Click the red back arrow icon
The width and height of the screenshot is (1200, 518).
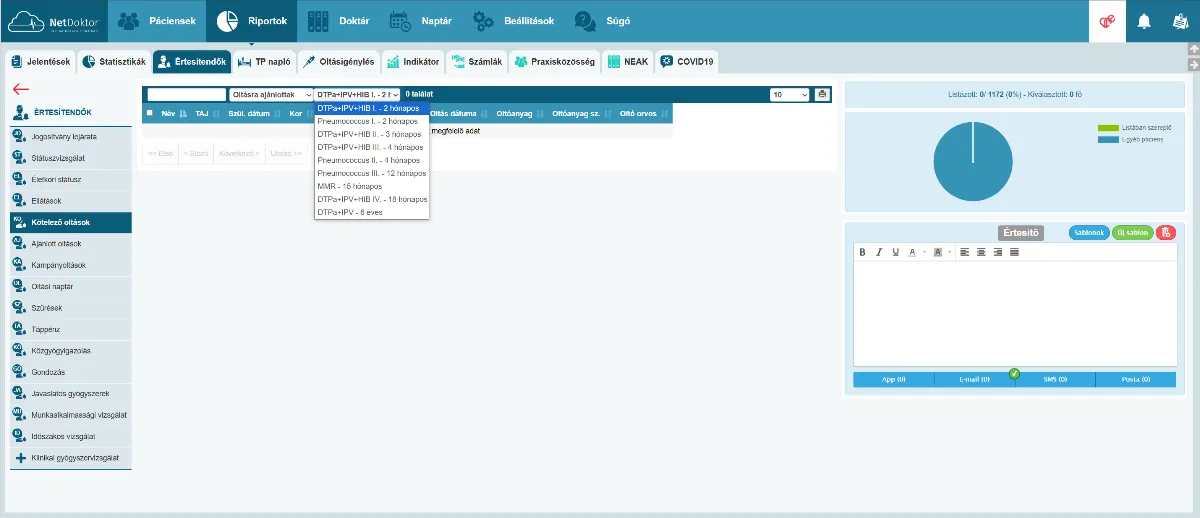(x=21, y=89)
